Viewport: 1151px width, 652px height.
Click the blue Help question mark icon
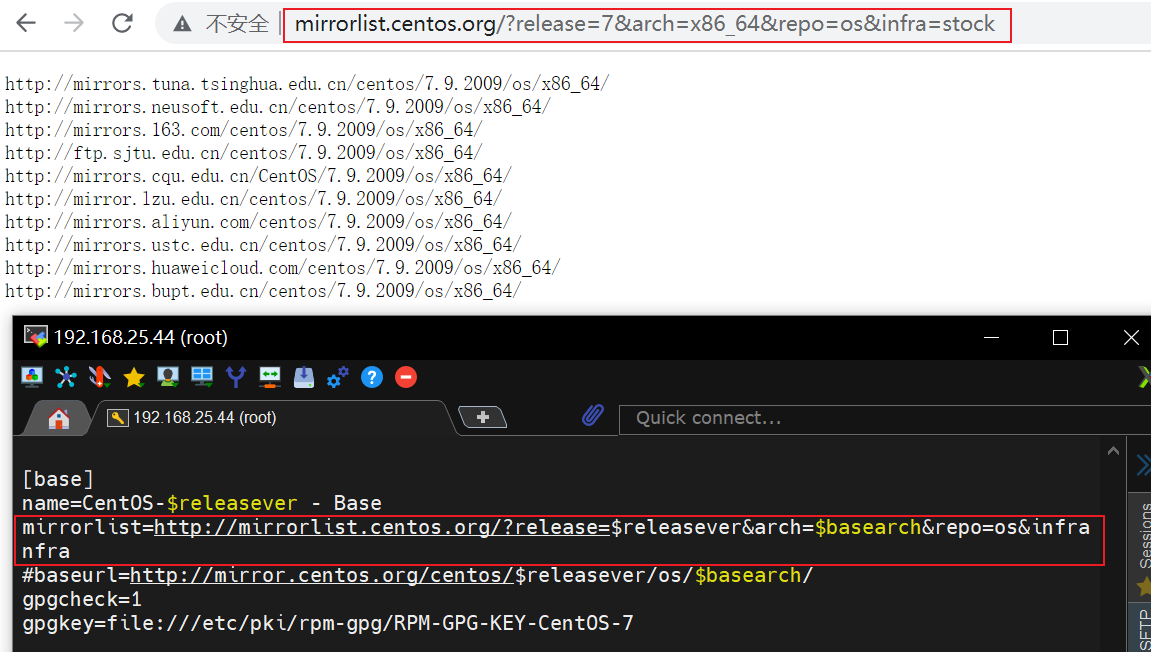pos(372,377)
